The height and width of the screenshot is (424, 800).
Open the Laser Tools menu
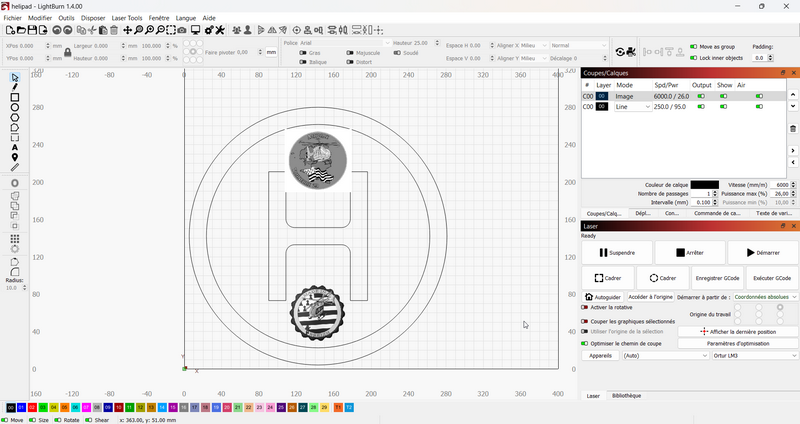126,18
